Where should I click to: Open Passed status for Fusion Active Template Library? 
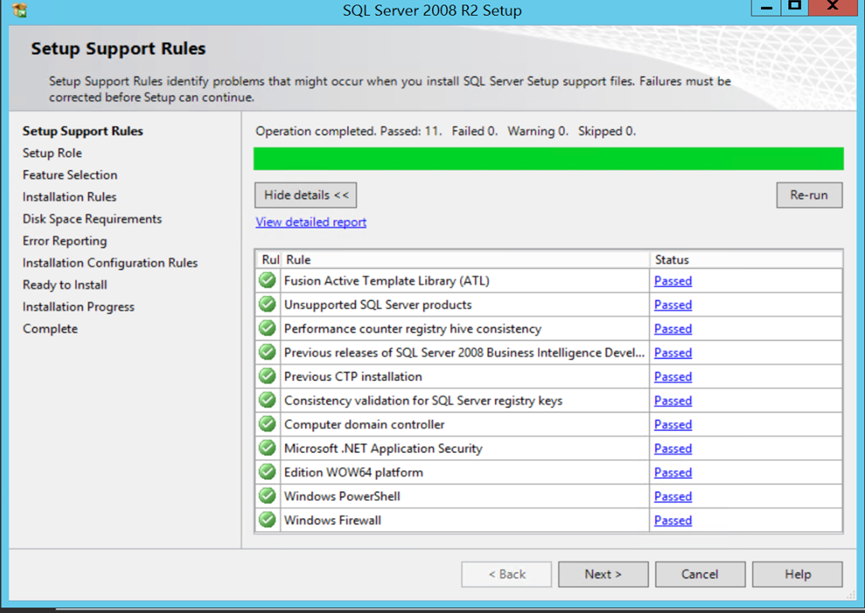[673, 281]
